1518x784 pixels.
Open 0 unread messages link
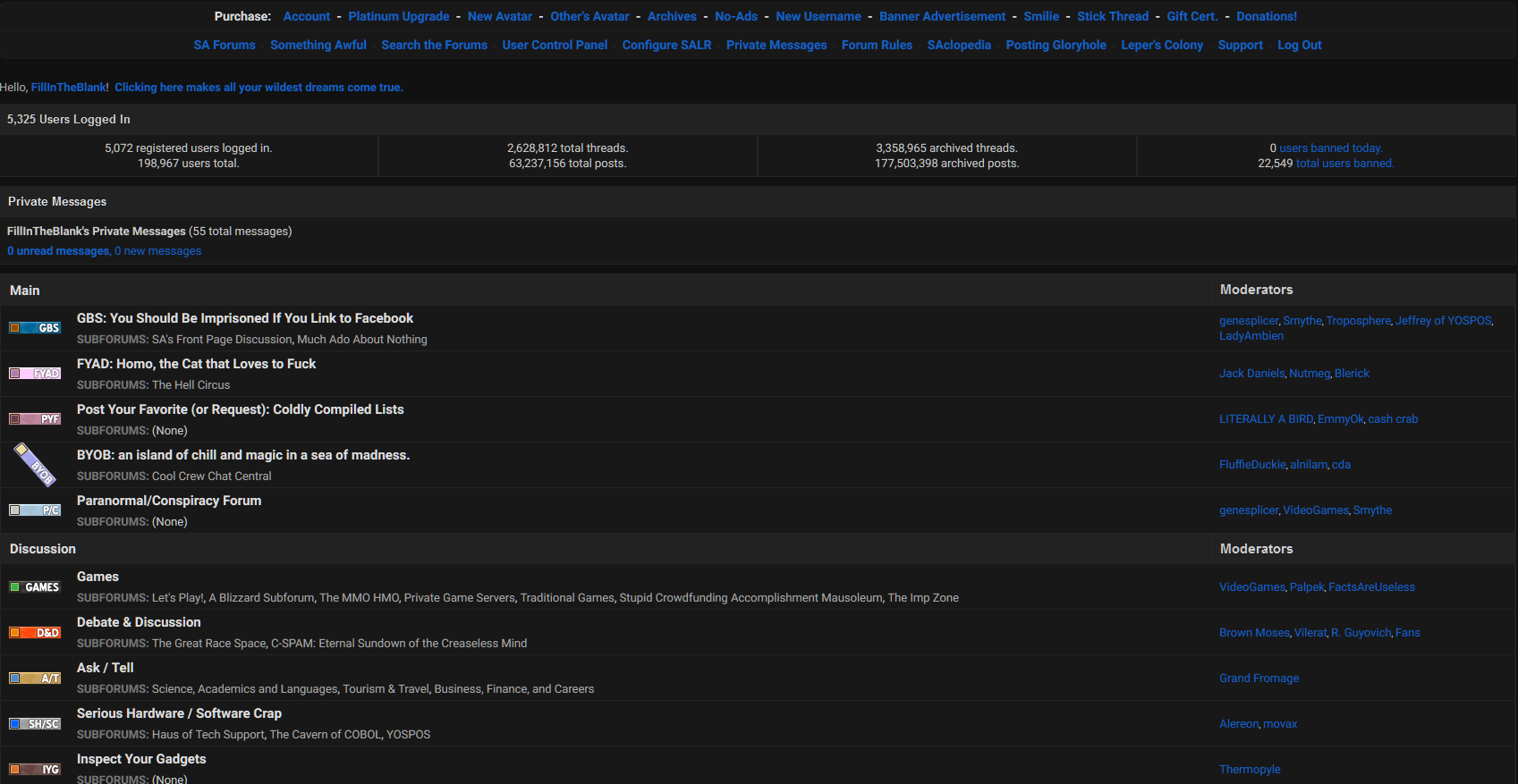58,251
